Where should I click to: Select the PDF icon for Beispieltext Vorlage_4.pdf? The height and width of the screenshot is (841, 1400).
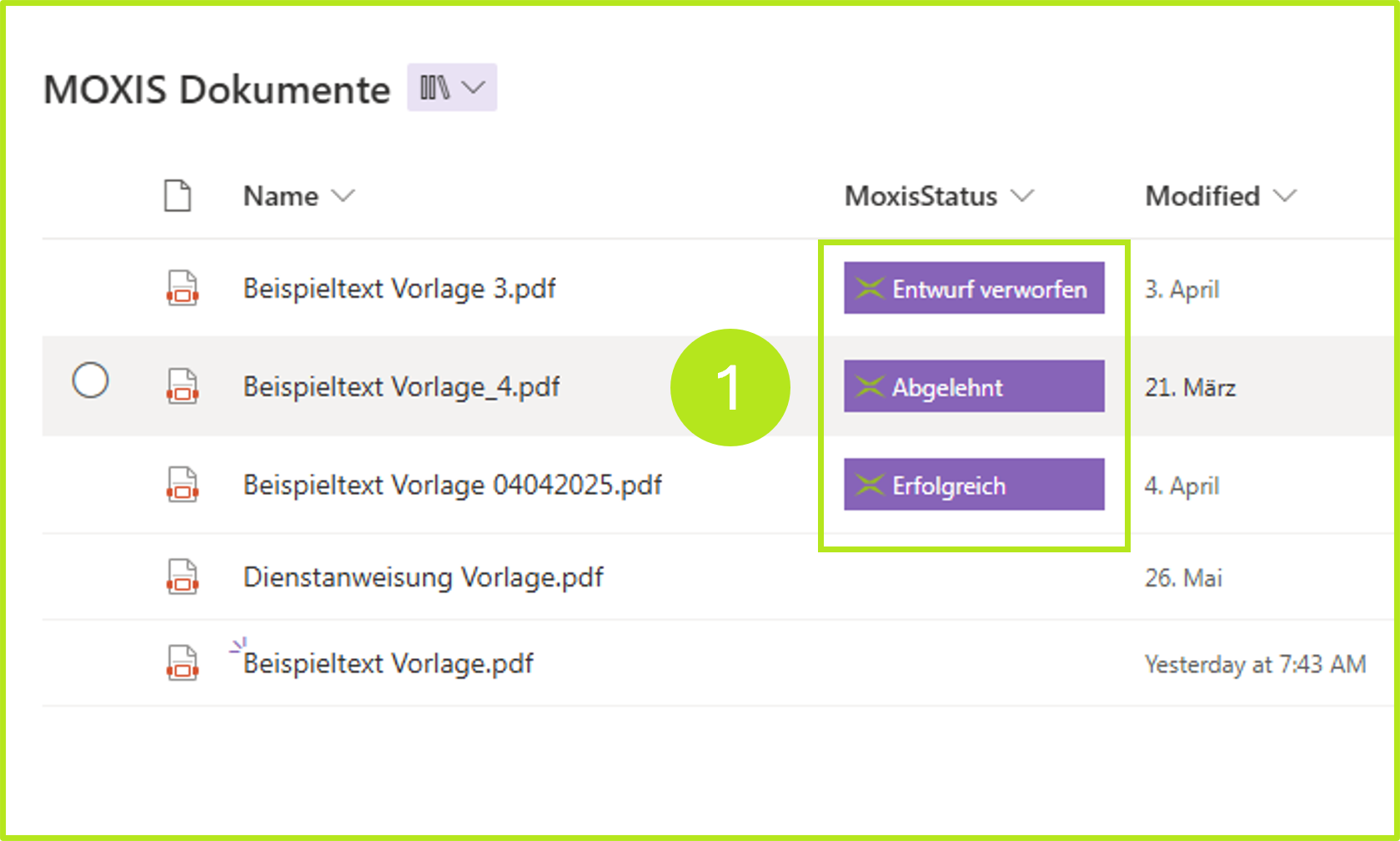182,386
